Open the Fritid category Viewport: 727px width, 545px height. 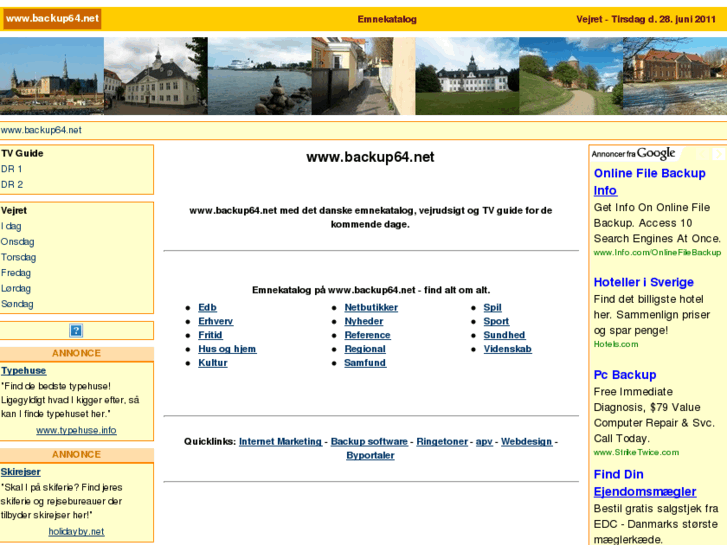(x=210, y=335)
